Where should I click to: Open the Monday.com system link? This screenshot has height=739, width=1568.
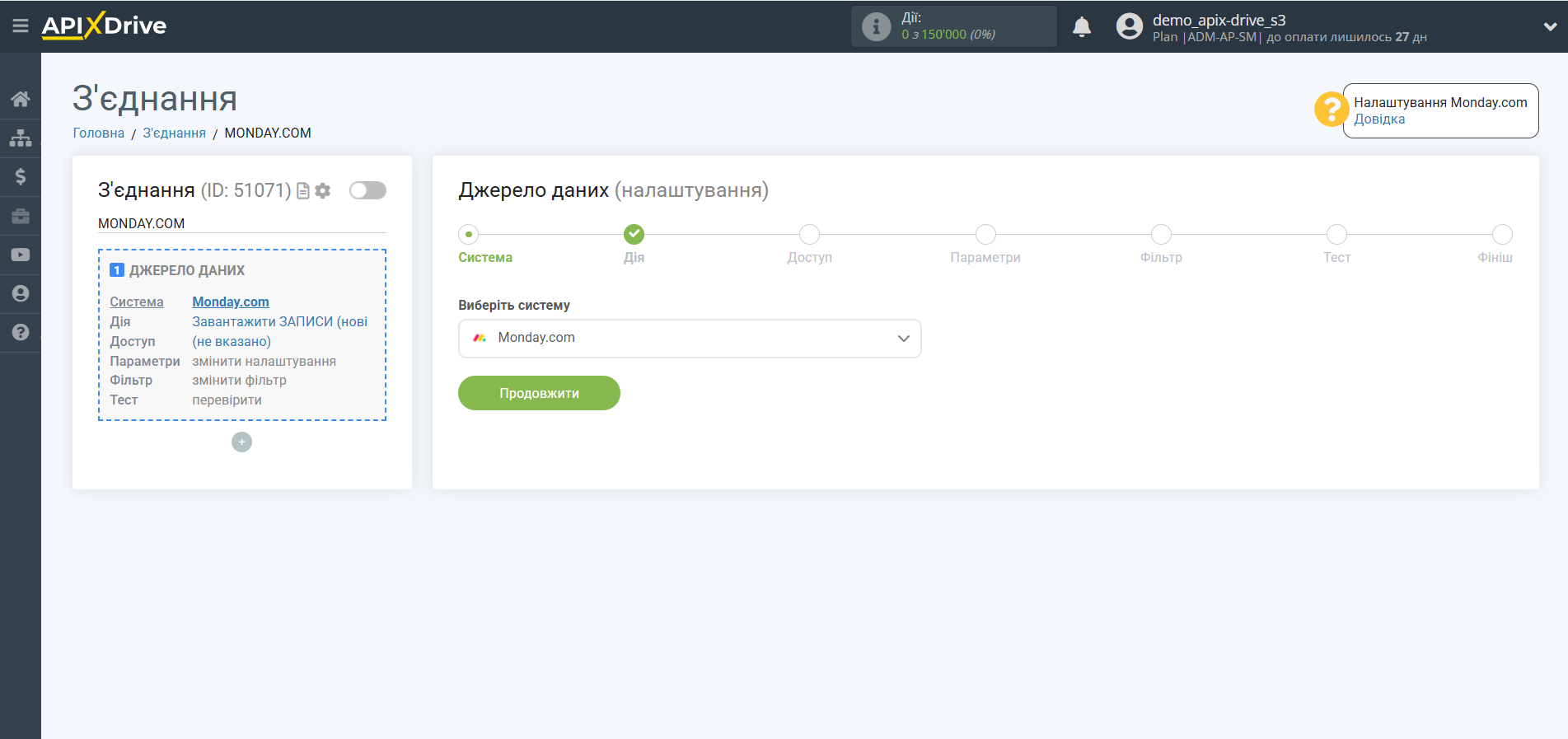[x=231, y=302]
